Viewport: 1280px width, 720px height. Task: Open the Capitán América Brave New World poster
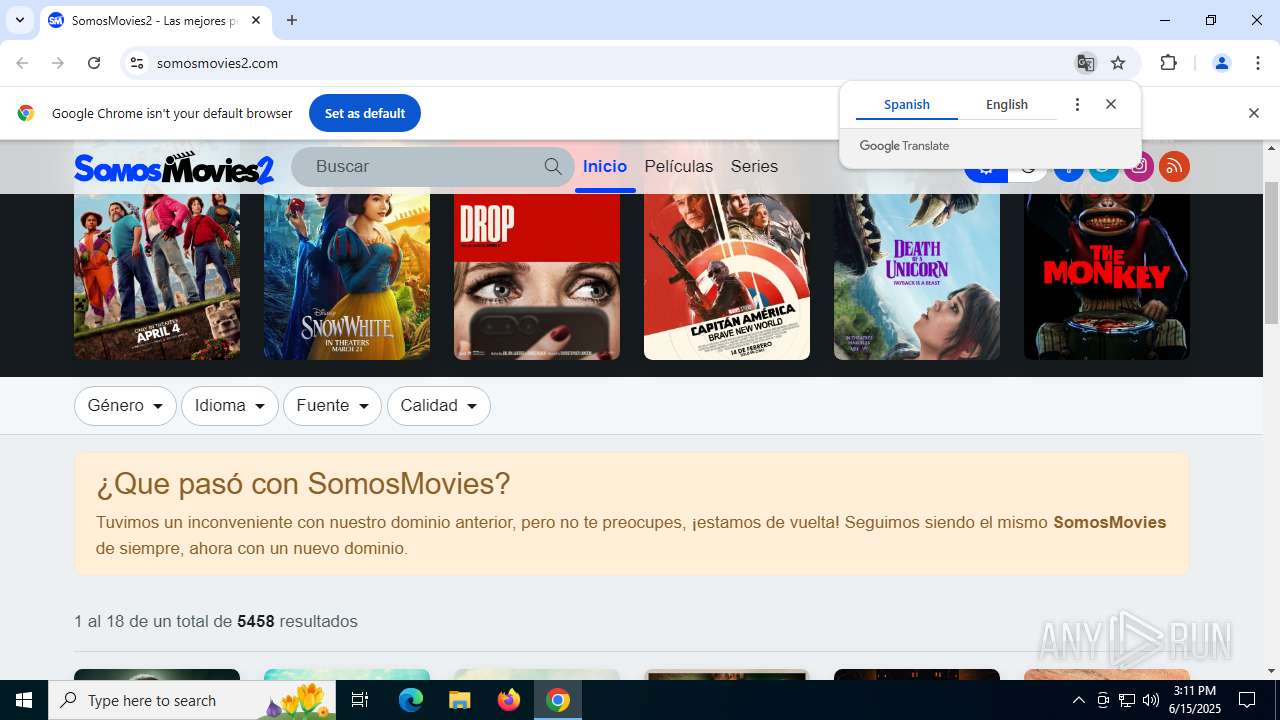(727, 276)
